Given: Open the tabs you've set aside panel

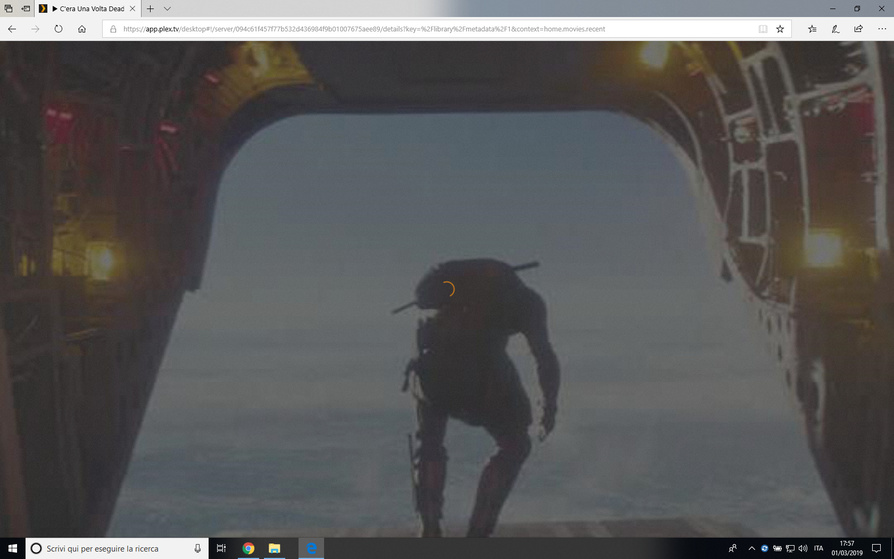Looking at the screenshot, I should point(9,9).
